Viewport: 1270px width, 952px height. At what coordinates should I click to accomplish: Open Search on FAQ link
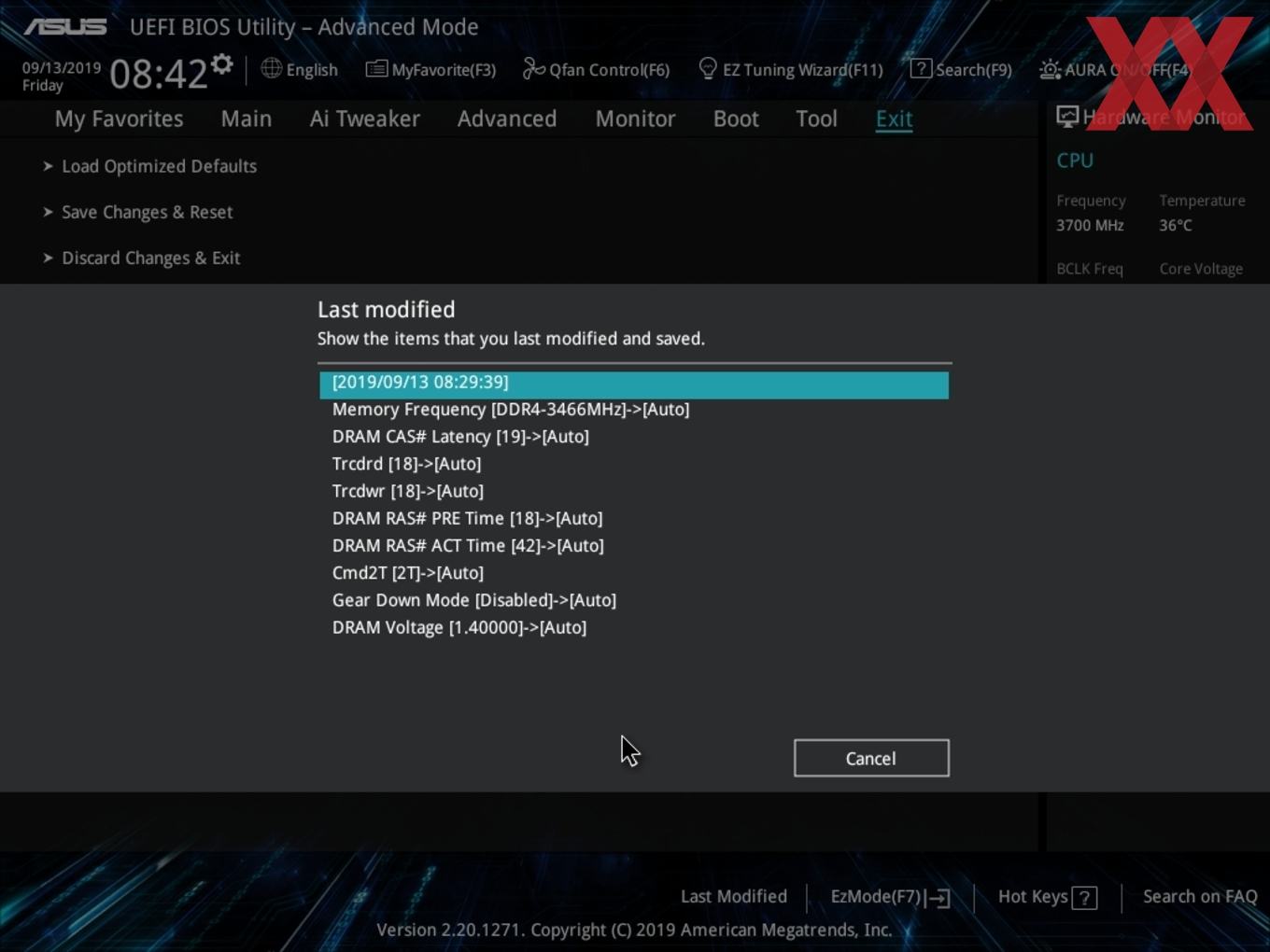pos(1200,896)
